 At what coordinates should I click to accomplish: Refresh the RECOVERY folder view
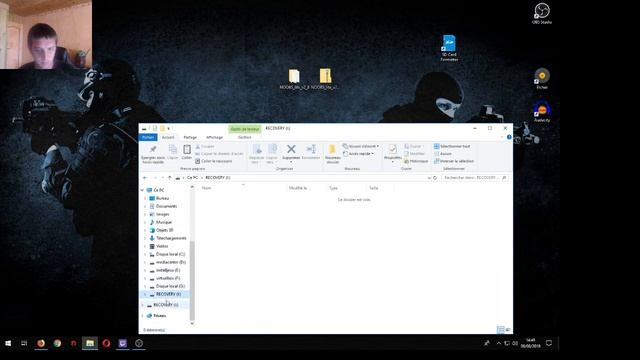tap(435, 178)
